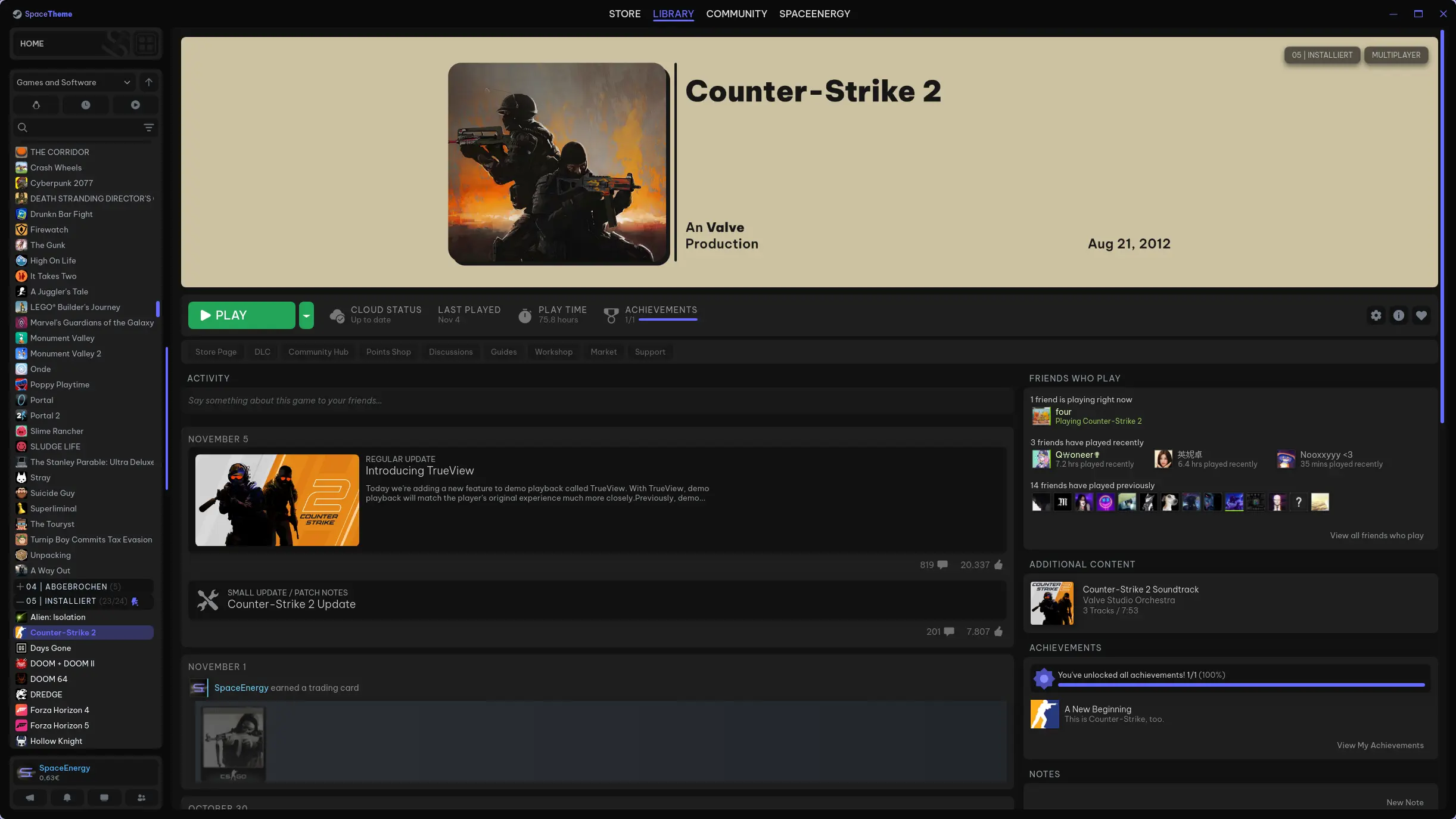Viewport: 1456px width, 819px height.
Task: Open the game settings gear icon
Action: point(1376,315)
